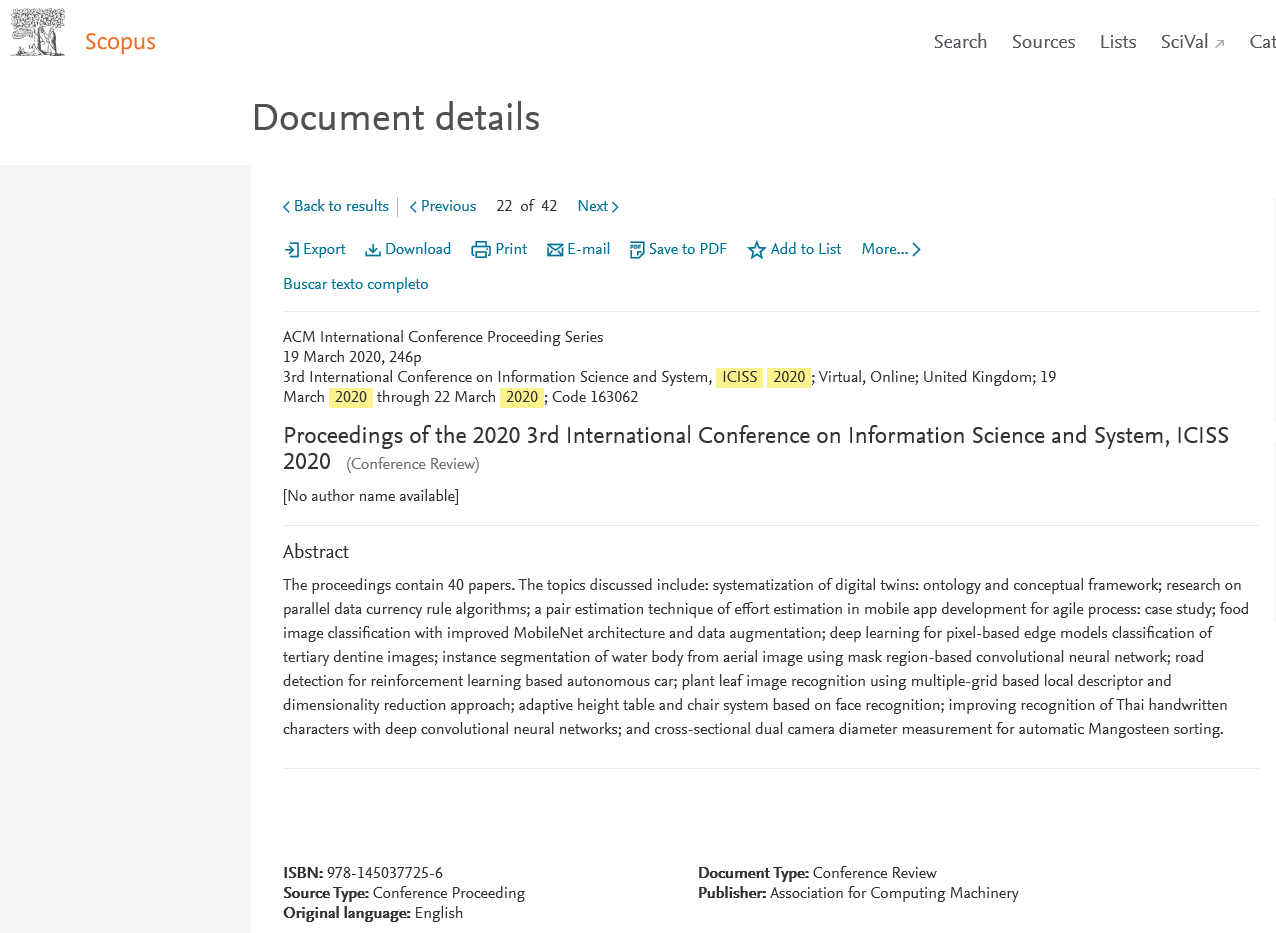The image size is (1276, 933).
Task: Go back to results
Action: pos(336,207)
